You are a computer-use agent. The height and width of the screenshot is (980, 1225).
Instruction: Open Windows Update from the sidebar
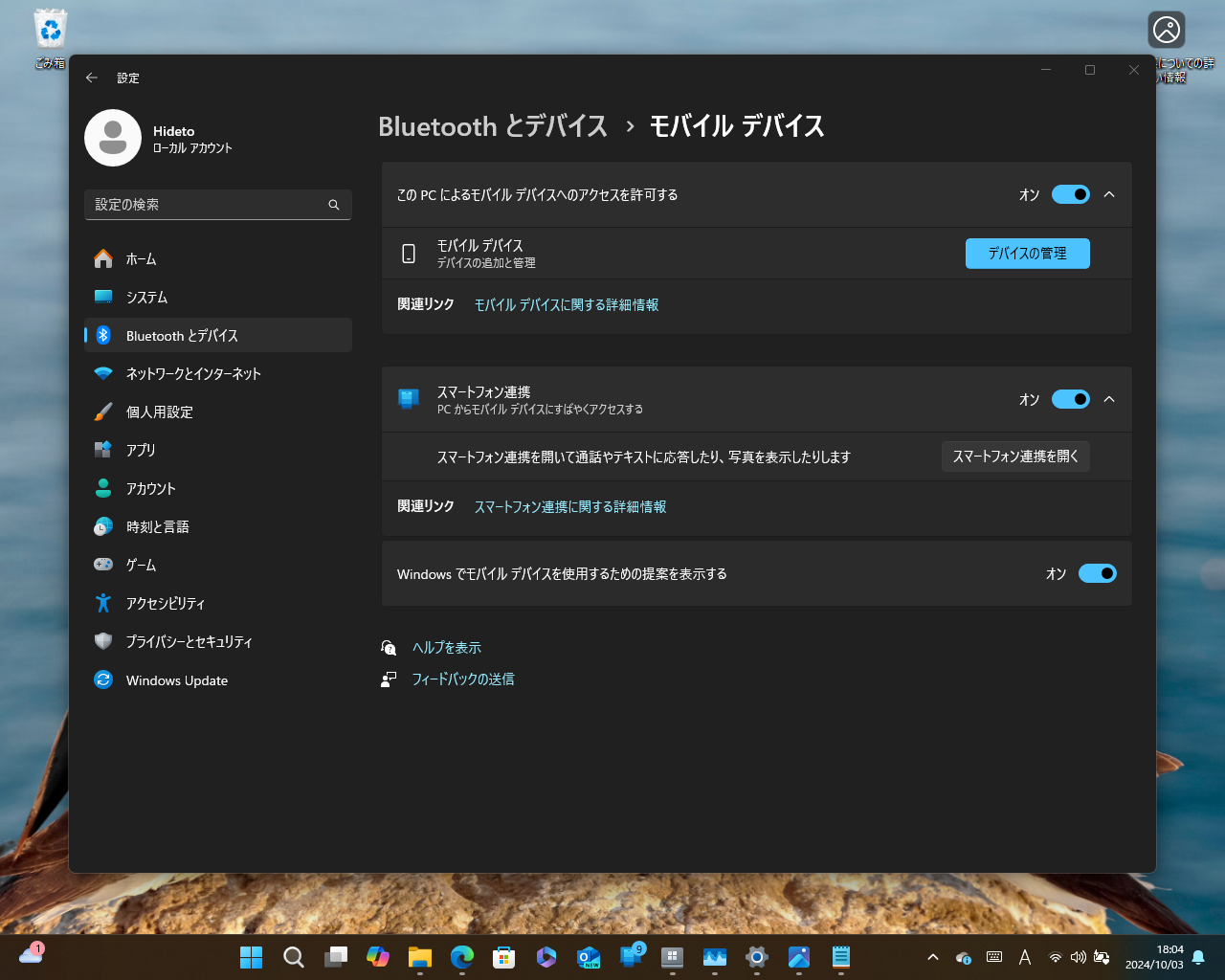(x=176, y=680)
